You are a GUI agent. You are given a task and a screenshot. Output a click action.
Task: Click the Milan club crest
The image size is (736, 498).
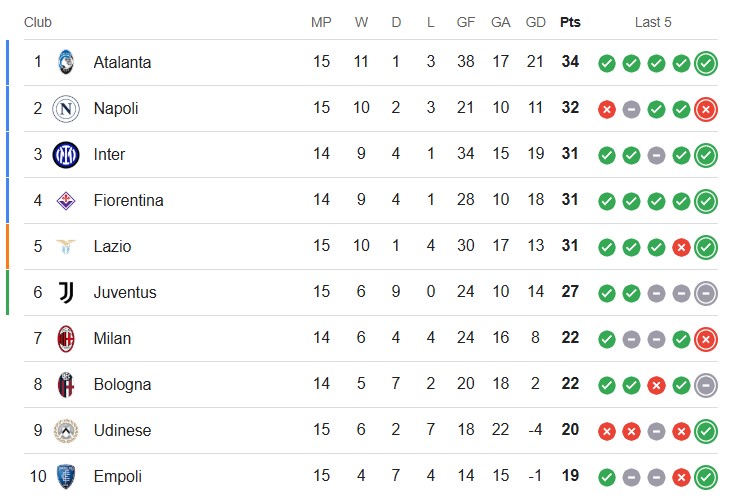pos(66,338)
